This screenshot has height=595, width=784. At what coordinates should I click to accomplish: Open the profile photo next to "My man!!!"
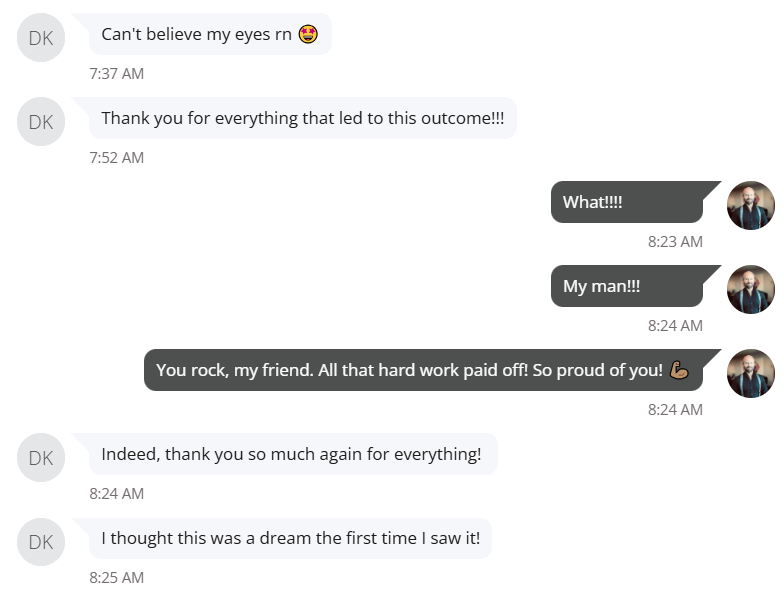[x=750, y=290]
